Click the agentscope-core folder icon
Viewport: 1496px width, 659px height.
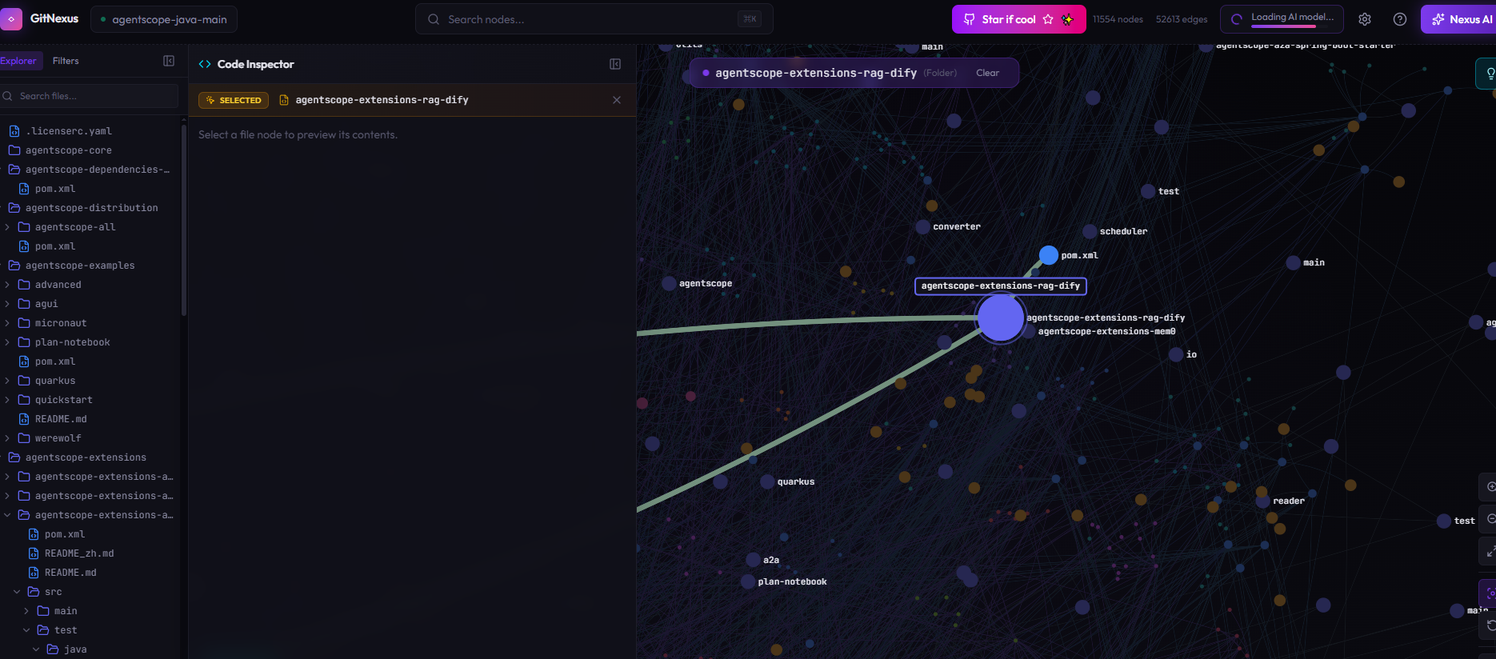[x=14, y=150]
